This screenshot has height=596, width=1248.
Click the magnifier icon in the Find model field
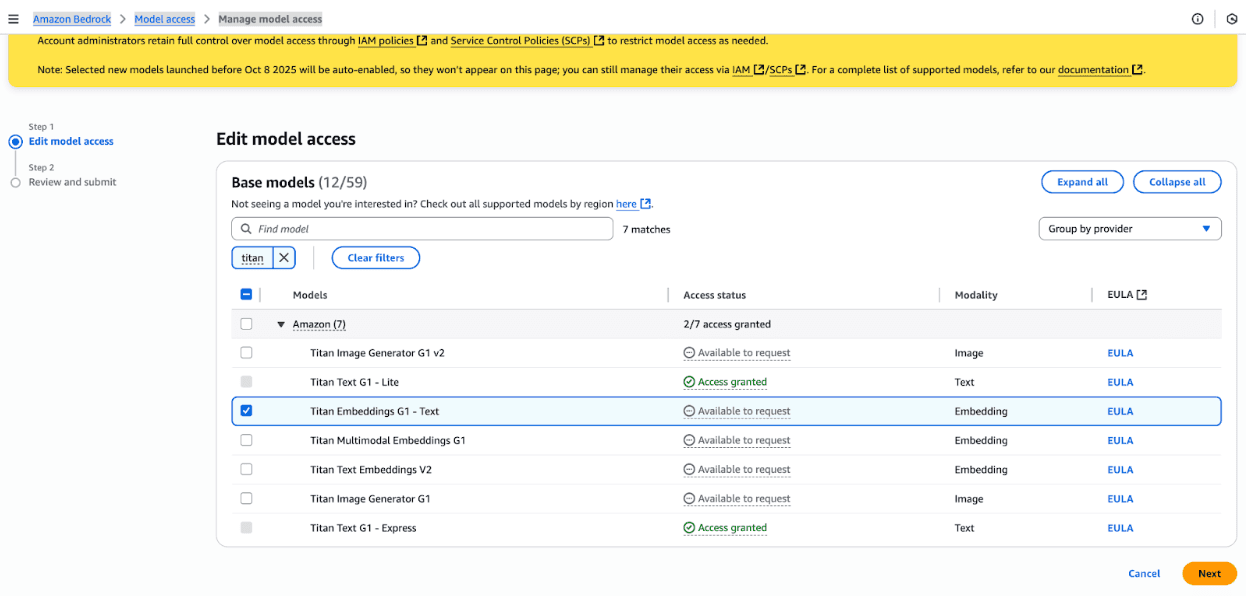pos(244,228)
